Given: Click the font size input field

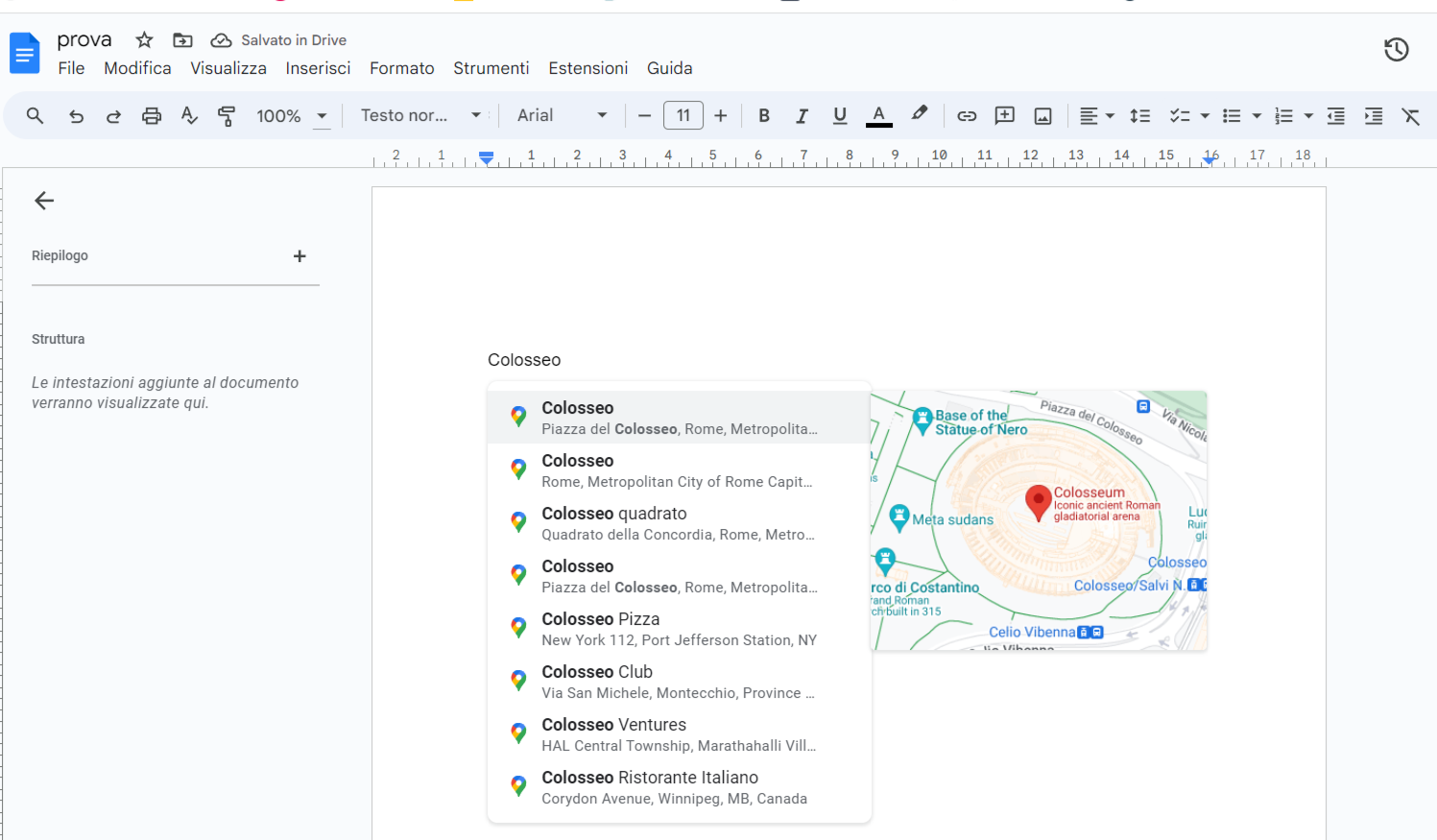Looking at the screenshot, I should [683, 116].
